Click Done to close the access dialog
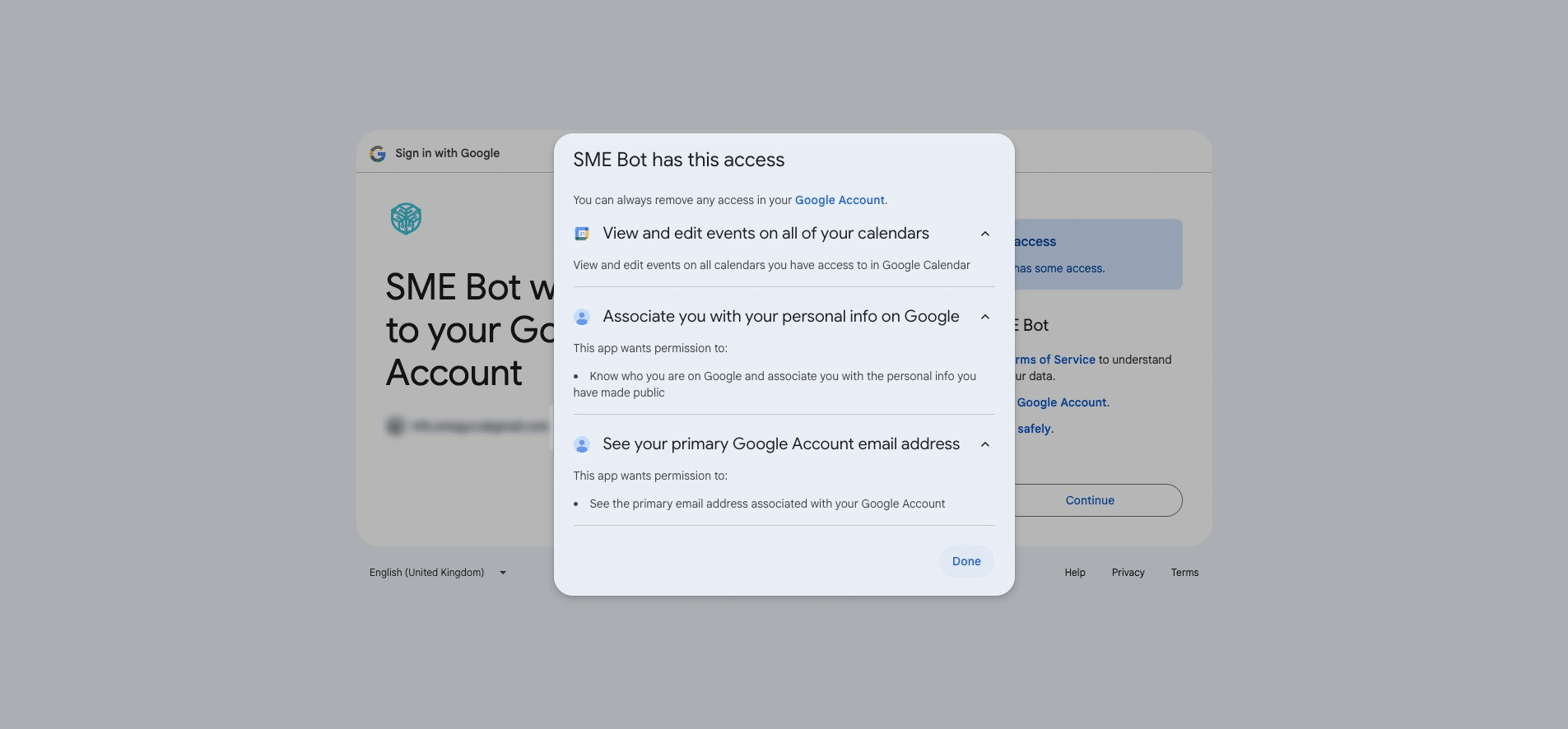The height and width of the screenshot is (729, 1568). pos(966,561)
